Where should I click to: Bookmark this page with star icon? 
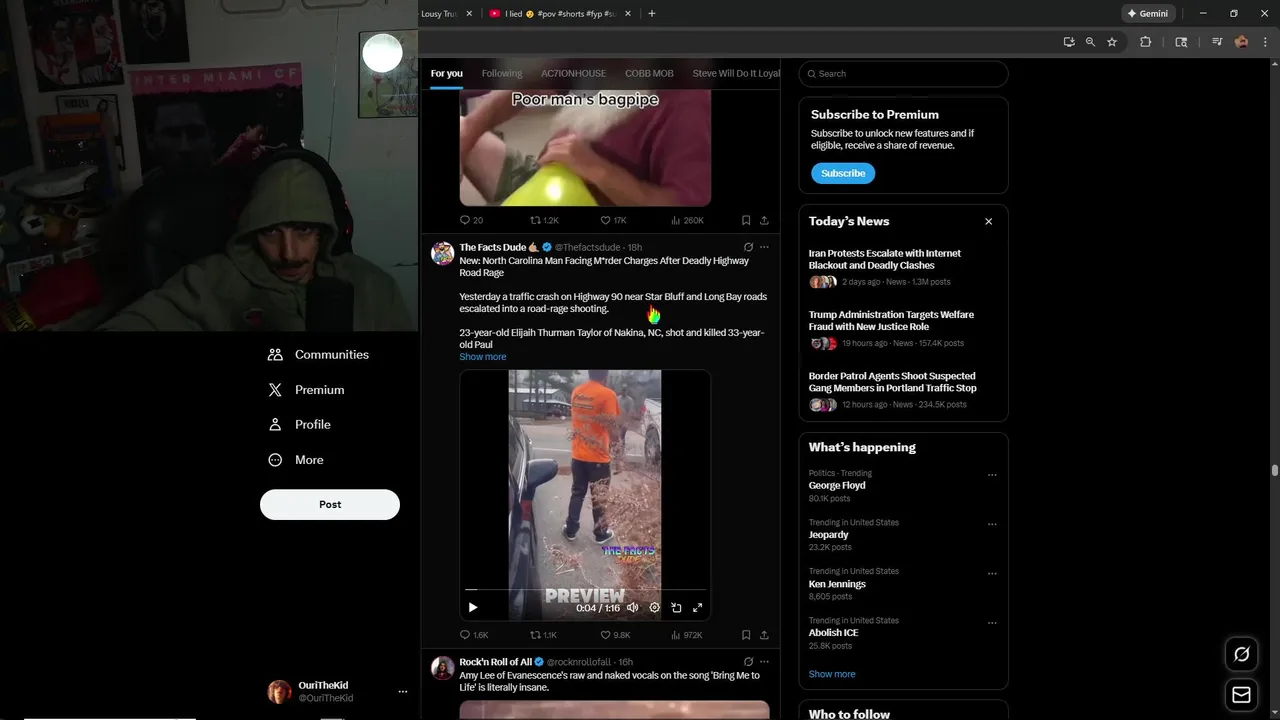(1112, 42)
